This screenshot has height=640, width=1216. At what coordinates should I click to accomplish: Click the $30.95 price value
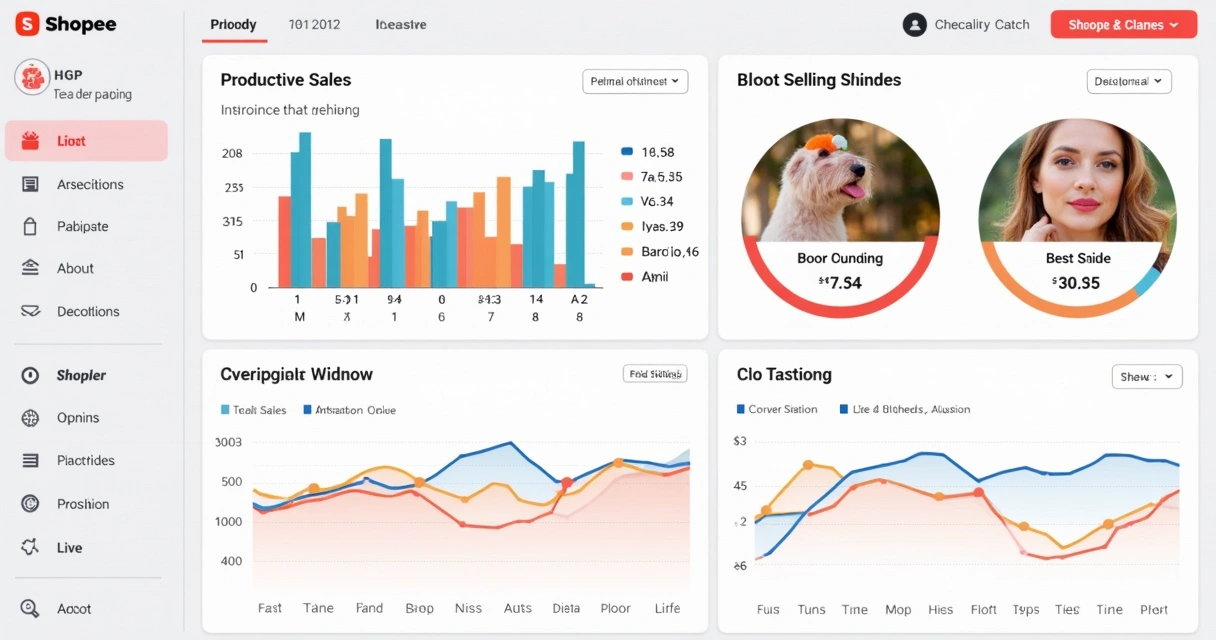click(x=1076, y=283)
